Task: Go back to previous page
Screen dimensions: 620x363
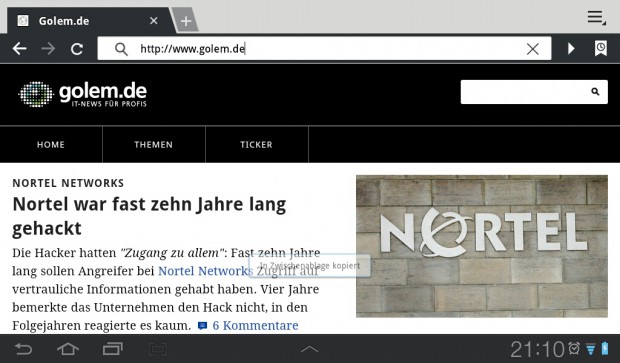Action: tap(19, 49)
